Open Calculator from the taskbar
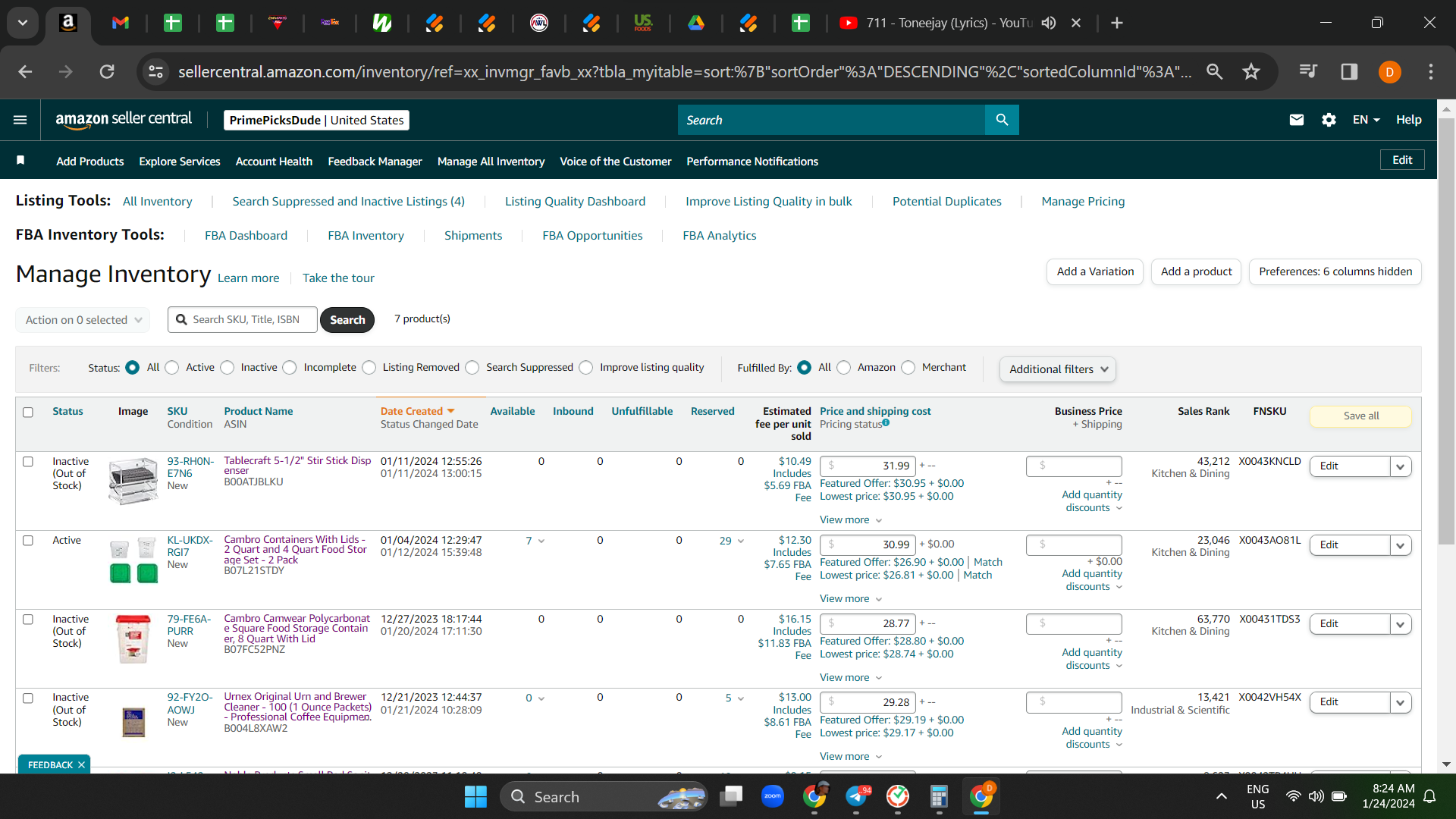Viewport: 1456px width, 819px height. click(x=939, y=796)
